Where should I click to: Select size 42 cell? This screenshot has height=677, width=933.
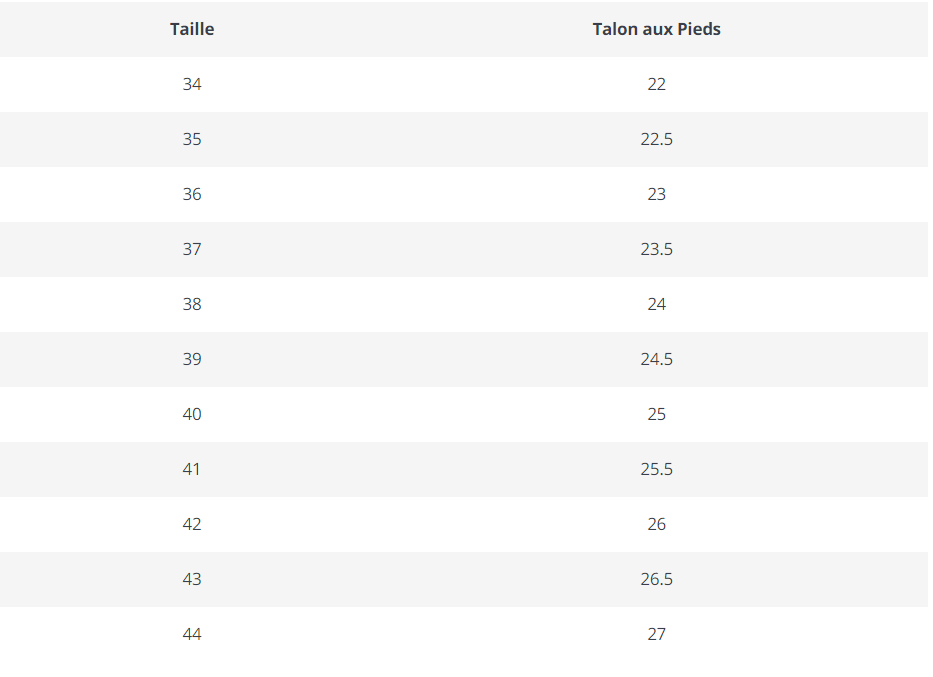tap(192, 525)
